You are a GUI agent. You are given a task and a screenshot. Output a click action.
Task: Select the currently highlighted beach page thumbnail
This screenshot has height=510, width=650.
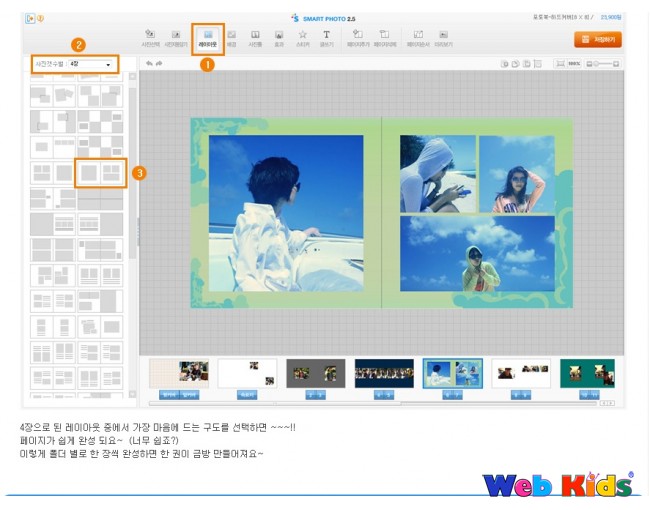coord(452,373)
